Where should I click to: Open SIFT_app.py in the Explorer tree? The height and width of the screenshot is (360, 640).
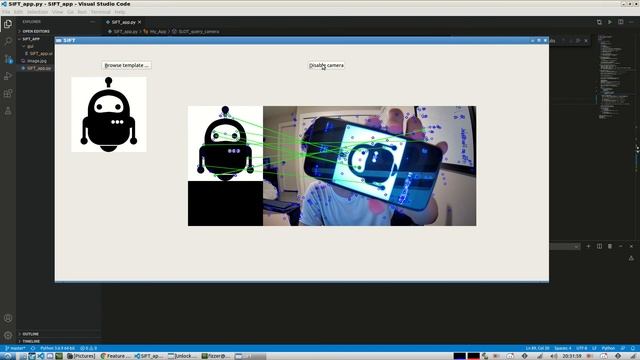pyautogui.click(x=39, y=68)
